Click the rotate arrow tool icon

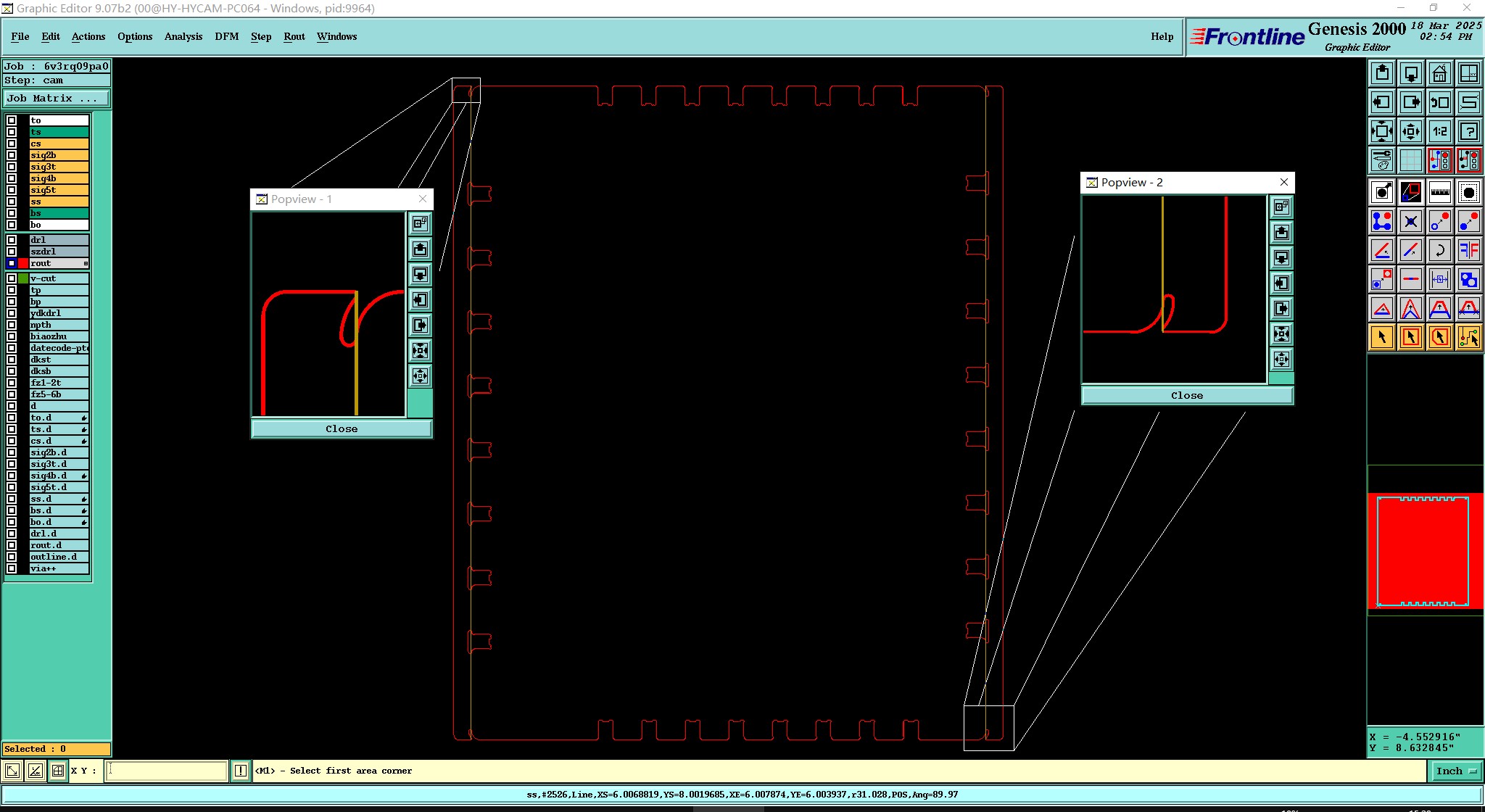pos(1439,250)
